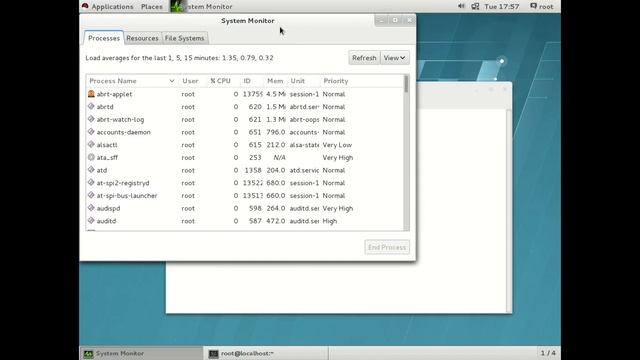Select the auditd process name
Viewport: 640px width, 360px height.
click(106, 220)
